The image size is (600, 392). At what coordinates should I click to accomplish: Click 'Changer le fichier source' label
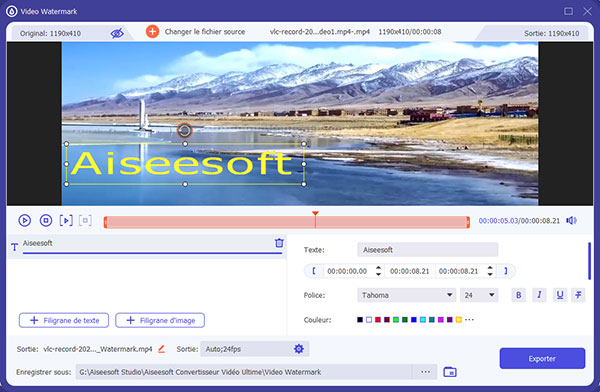pos(205,32)
